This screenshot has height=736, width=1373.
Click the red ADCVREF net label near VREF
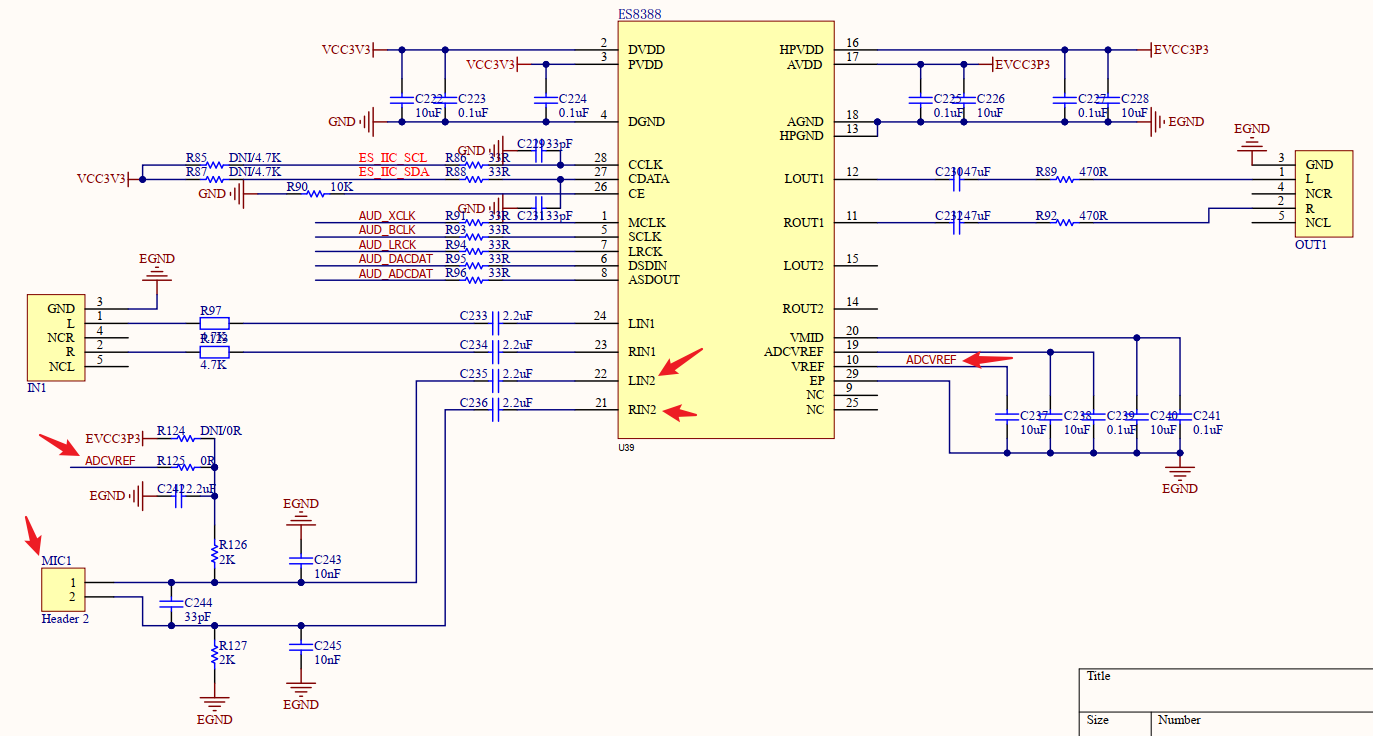tap(931, 360)
